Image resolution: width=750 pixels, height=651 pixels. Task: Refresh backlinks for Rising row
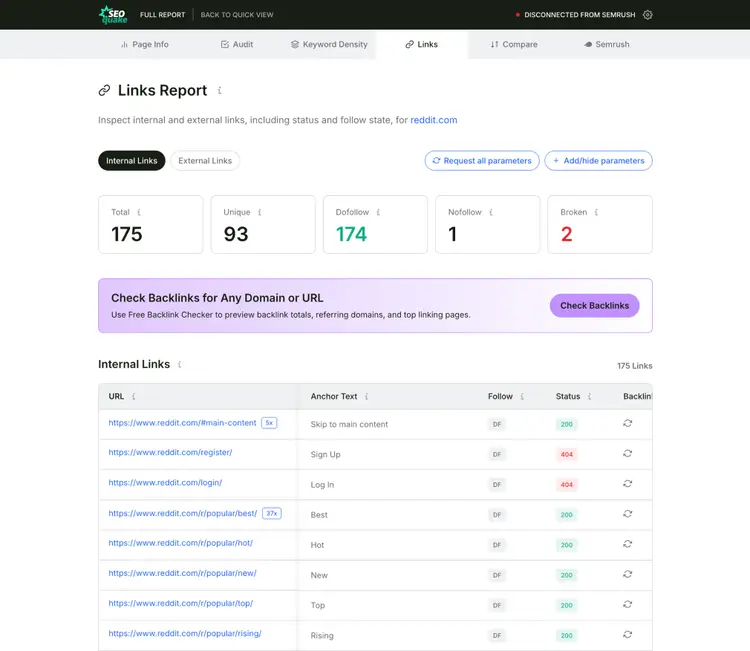(628, 634)
